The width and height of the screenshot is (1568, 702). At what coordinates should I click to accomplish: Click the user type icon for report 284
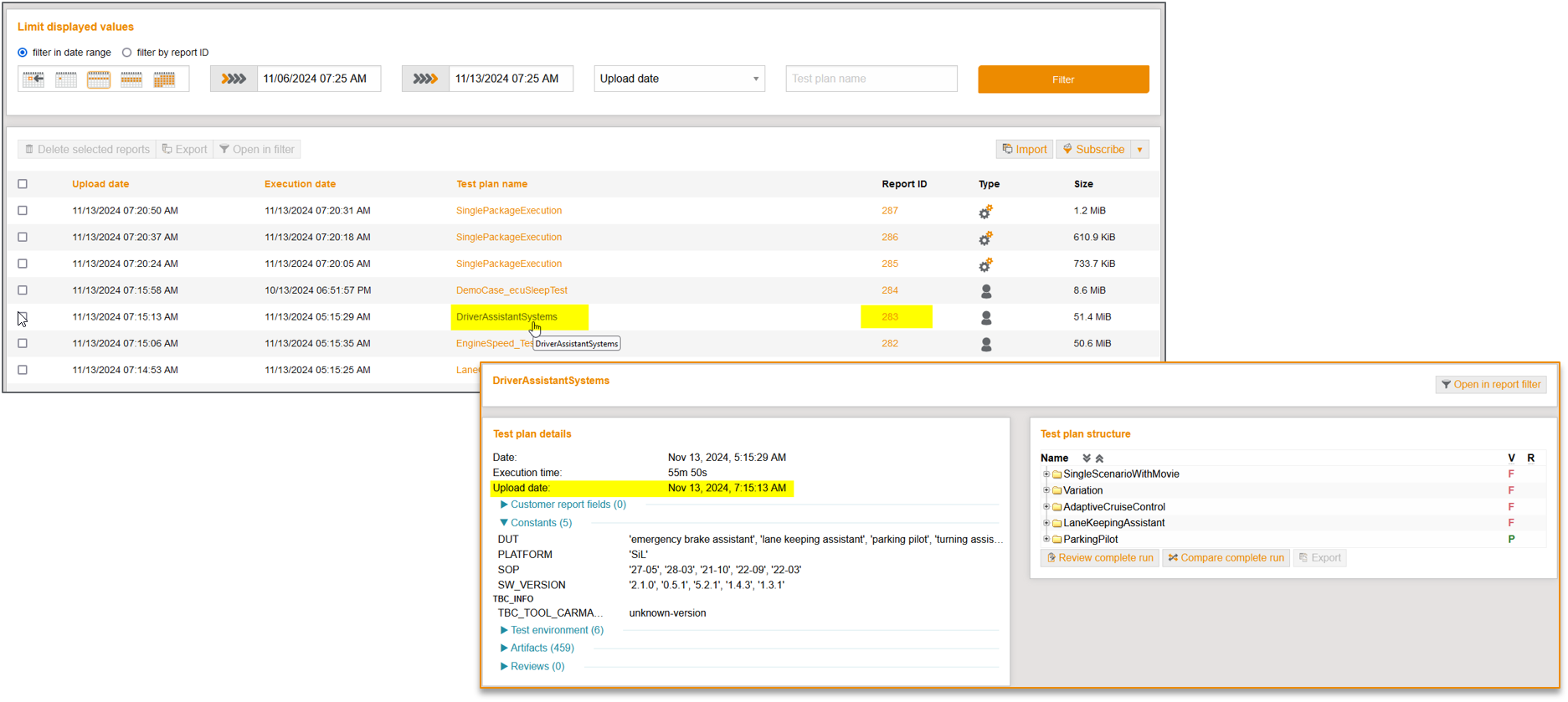(986, 291)
